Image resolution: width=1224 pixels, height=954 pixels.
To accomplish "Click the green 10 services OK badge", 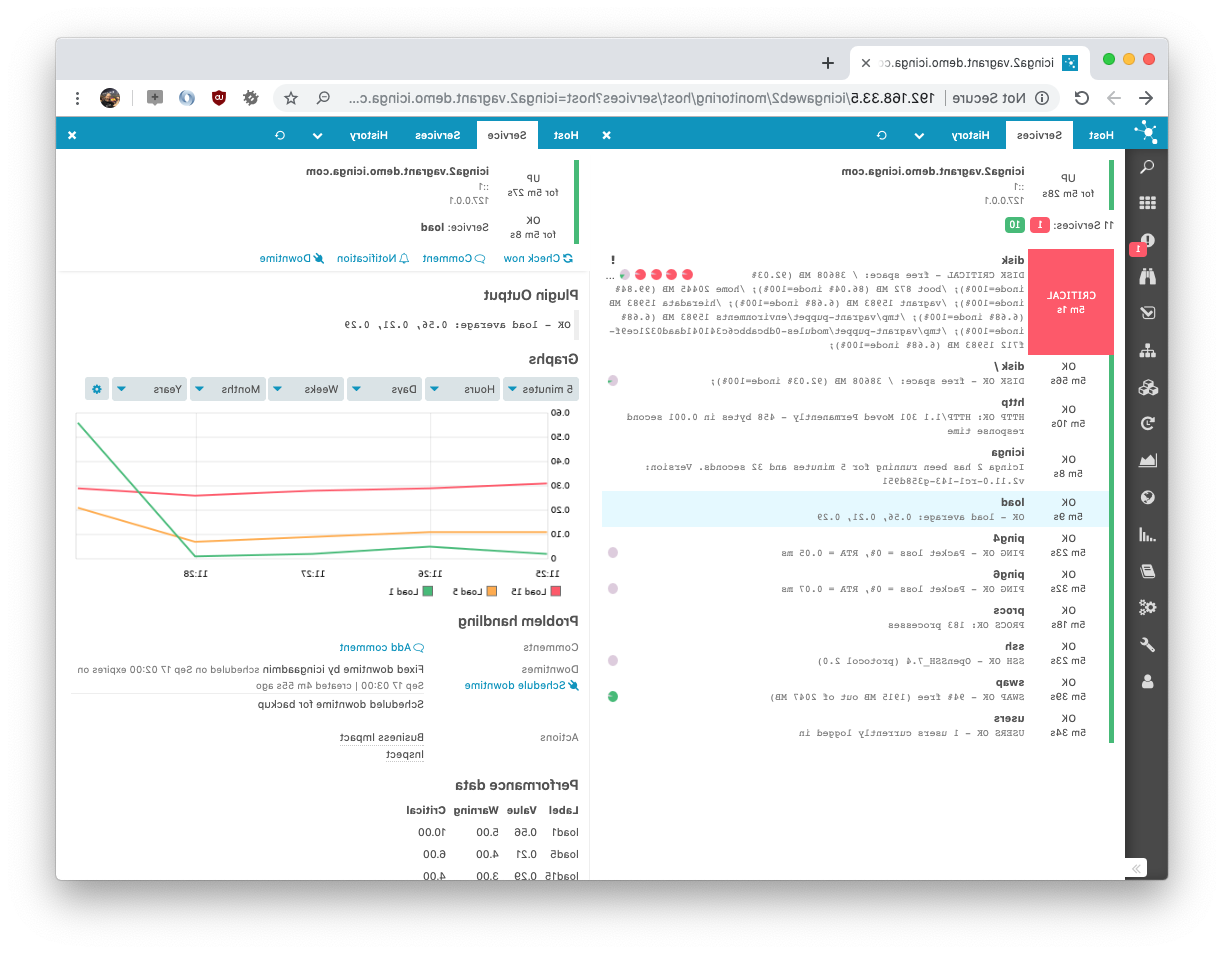I will tap(1013, 224).
